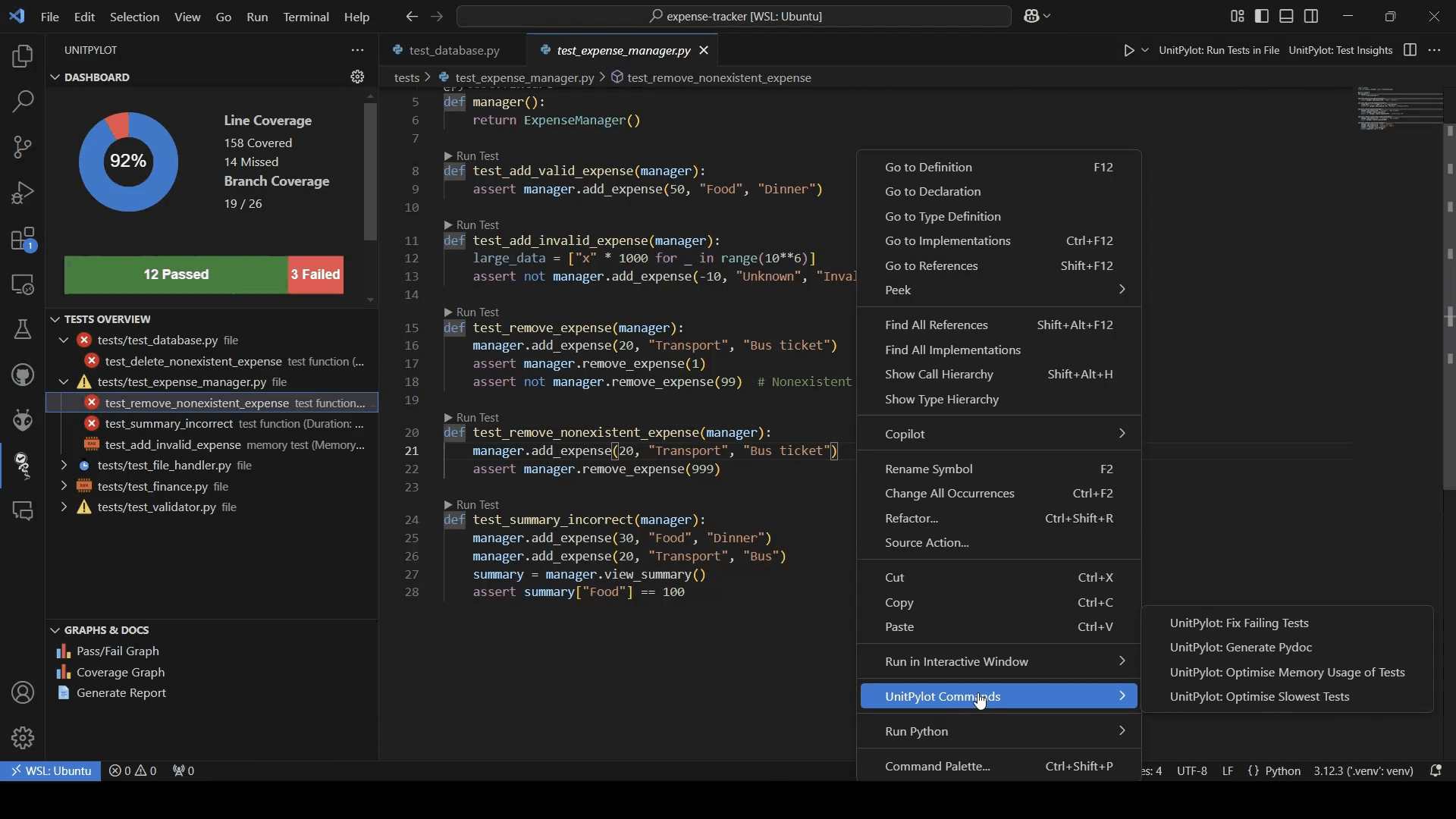Toggle the primary sidebar layout button
The height and width of the screenshot is (819, 1456).
click(1262, 16)
